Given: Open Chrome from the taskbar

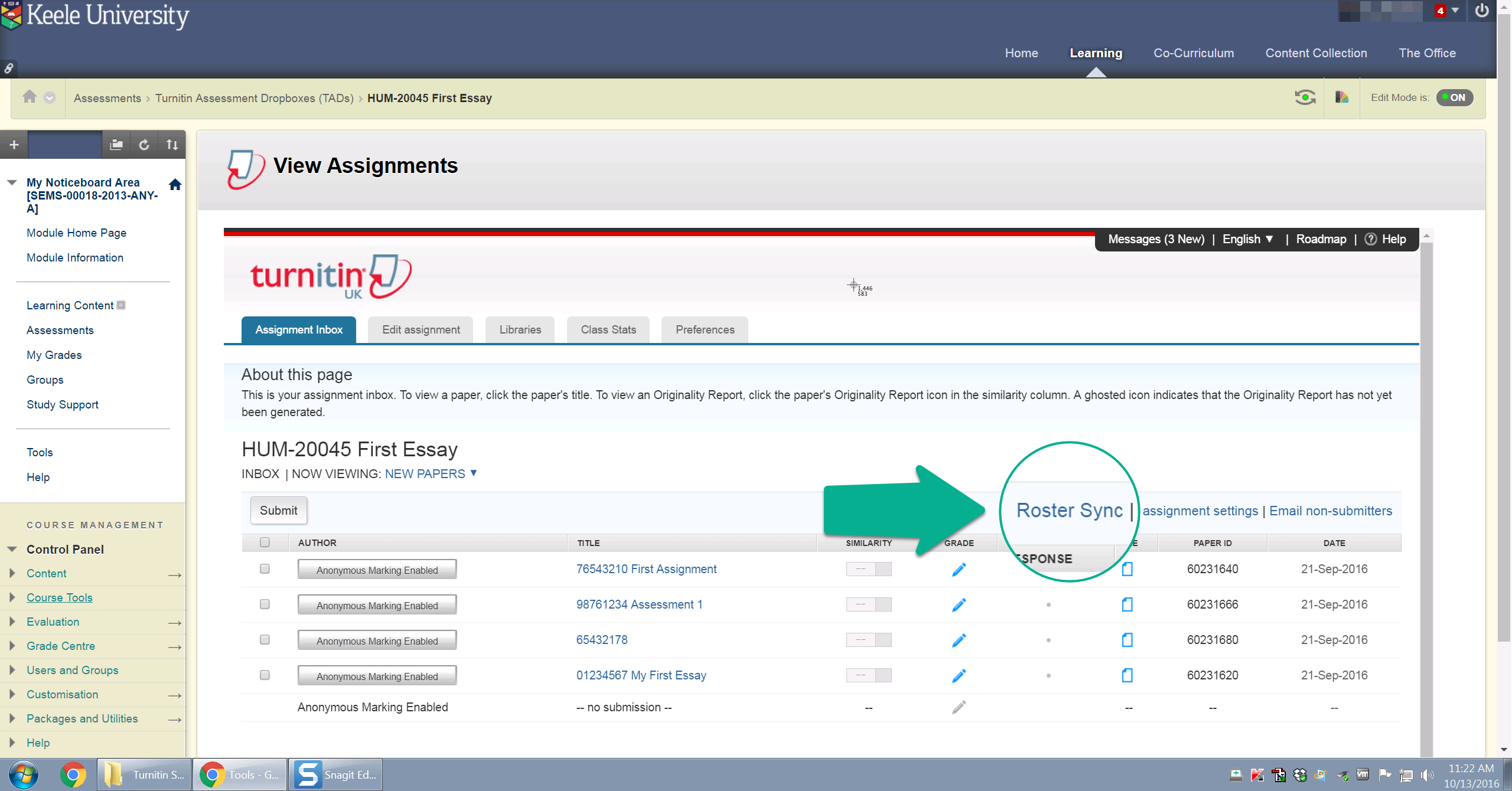Looking at the screenshot, I should (73, 774).
